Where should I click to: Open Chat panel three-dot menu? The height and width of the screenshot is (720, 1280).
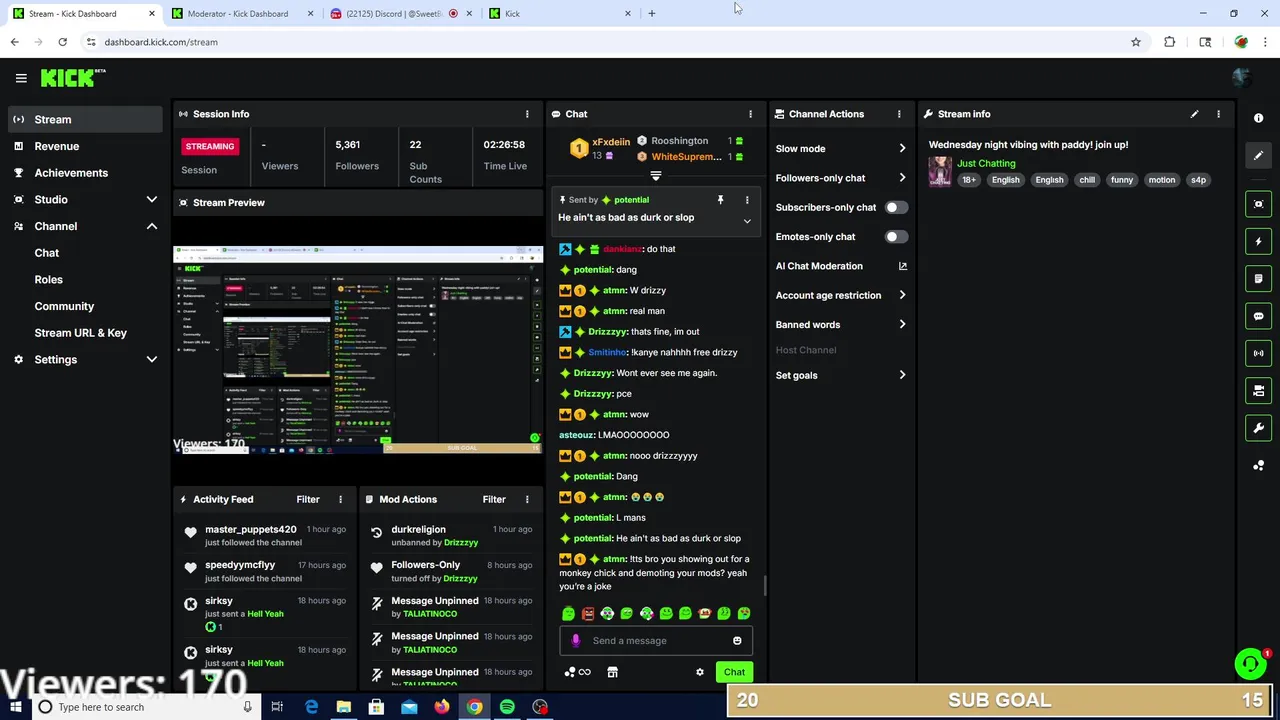pyautogui.click(x=750, y=114)
